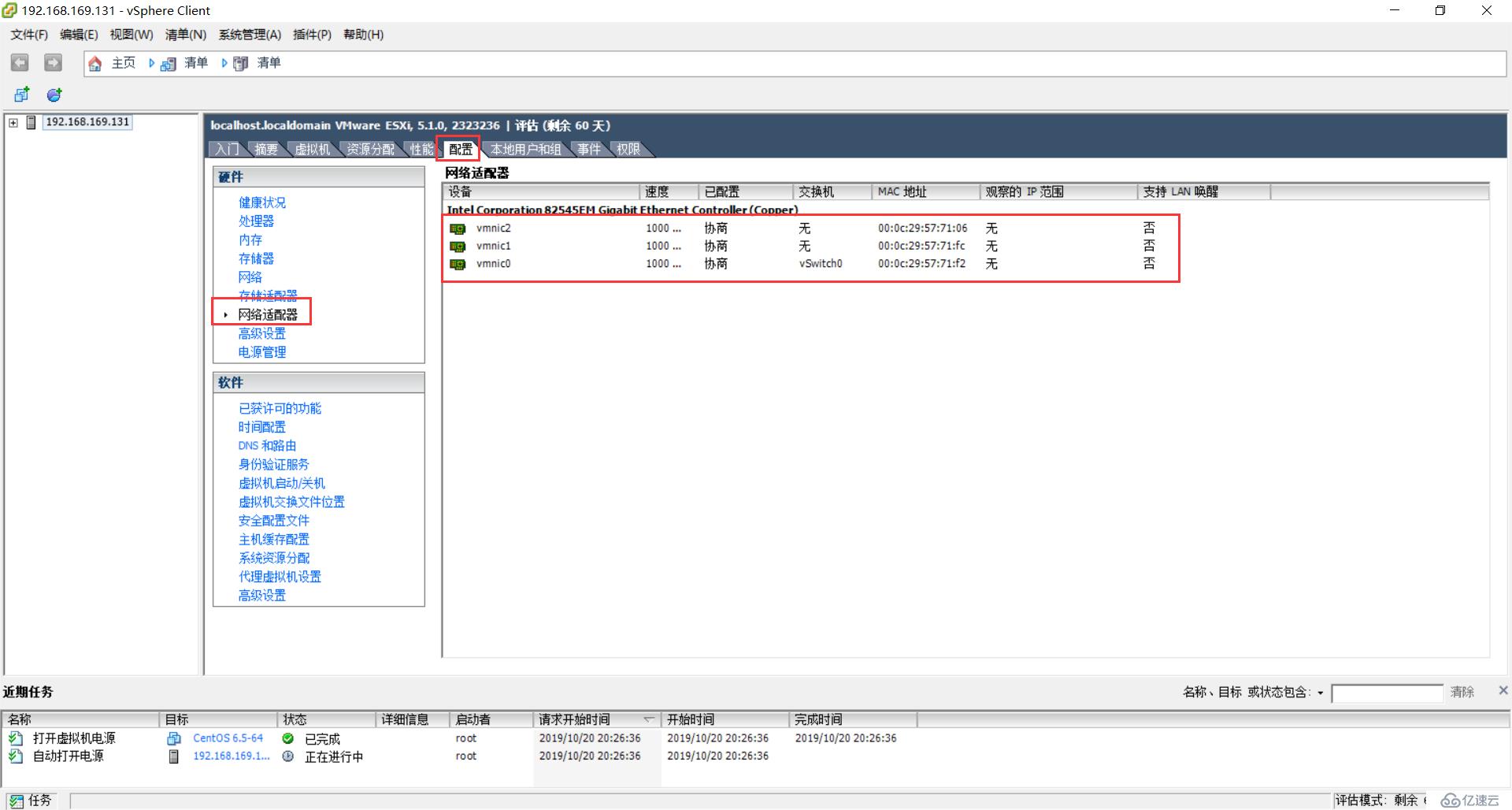Screen dimensions: 1512x810
Task: Open the 编辑(E) menu
Action: [79, 35]
